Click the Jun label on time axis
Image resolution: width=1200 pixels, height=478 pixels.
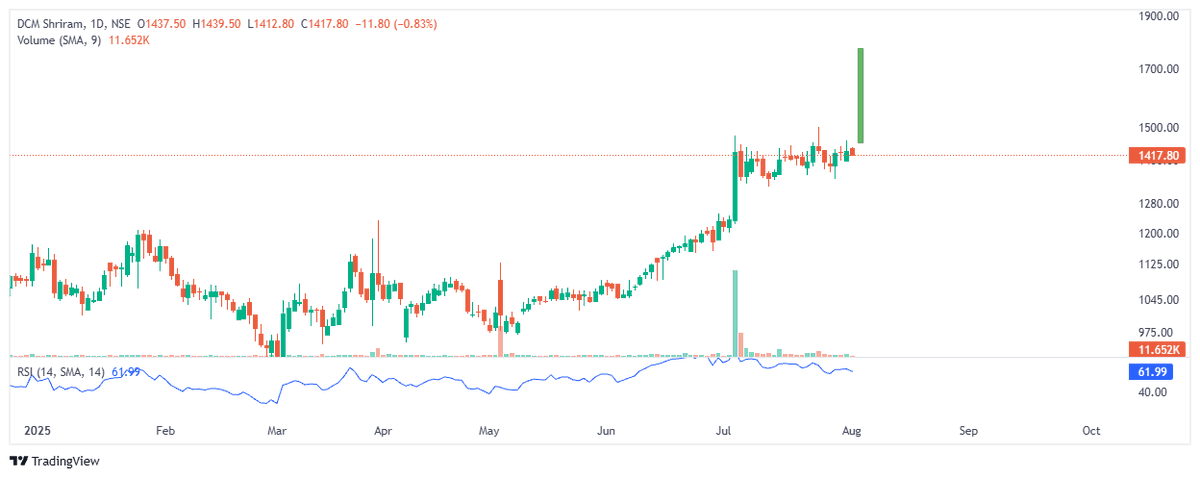point(605,431)
